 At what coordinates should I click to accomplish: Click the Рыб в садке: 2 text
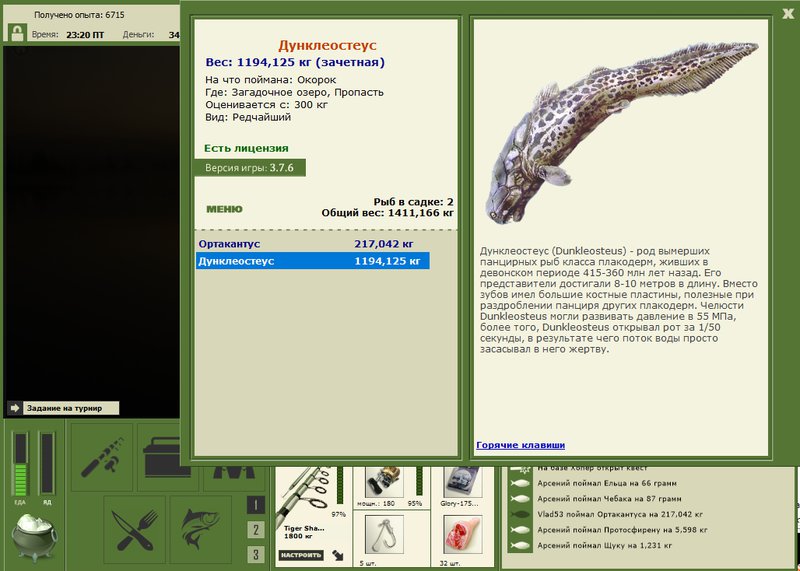[x=413, y=202]
